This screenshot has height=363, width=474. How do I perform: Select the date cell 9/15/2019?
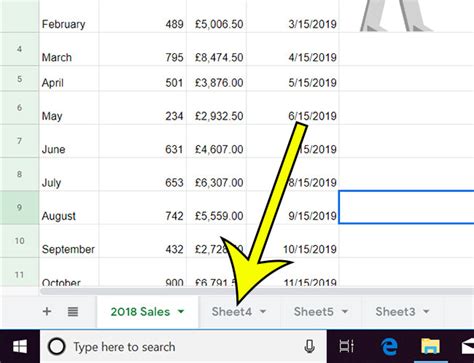tap(293, 208)
